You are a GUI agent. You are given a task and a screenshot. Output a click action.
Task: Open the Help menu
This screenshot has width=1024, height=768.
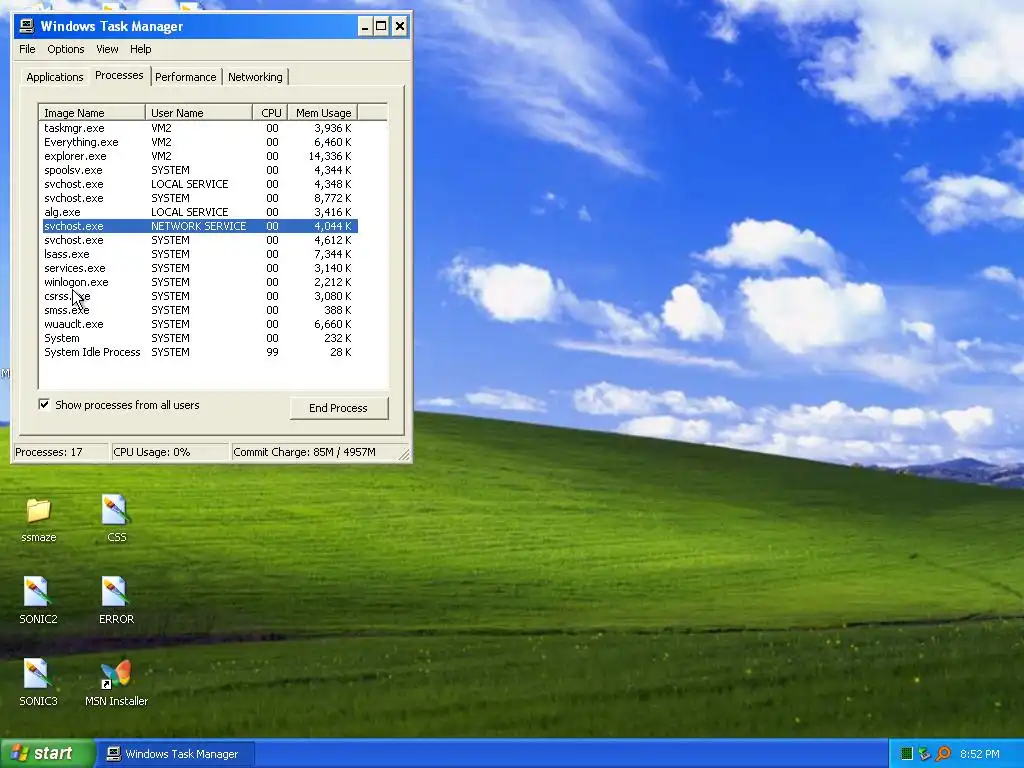140,49
